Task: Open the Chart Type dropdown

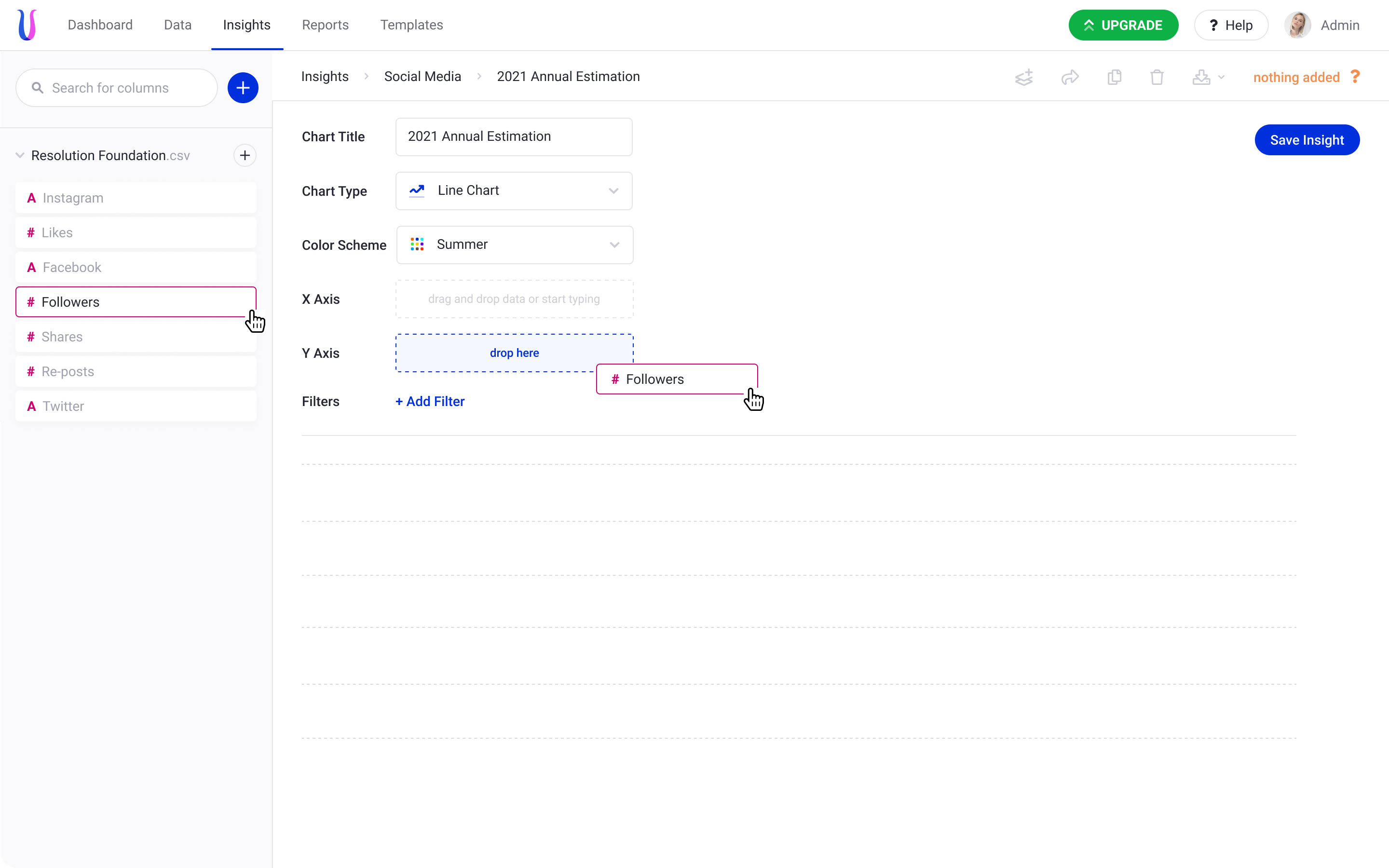Action: point(514,190)
